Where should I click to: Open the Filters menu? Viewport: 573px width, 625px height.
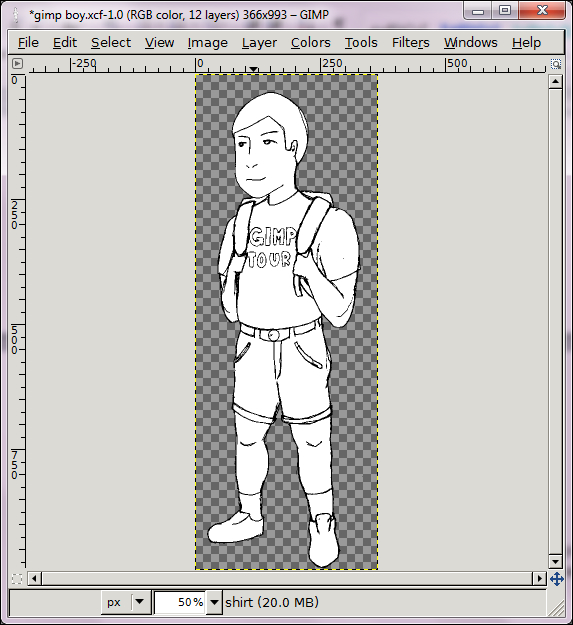click(410, 42)
